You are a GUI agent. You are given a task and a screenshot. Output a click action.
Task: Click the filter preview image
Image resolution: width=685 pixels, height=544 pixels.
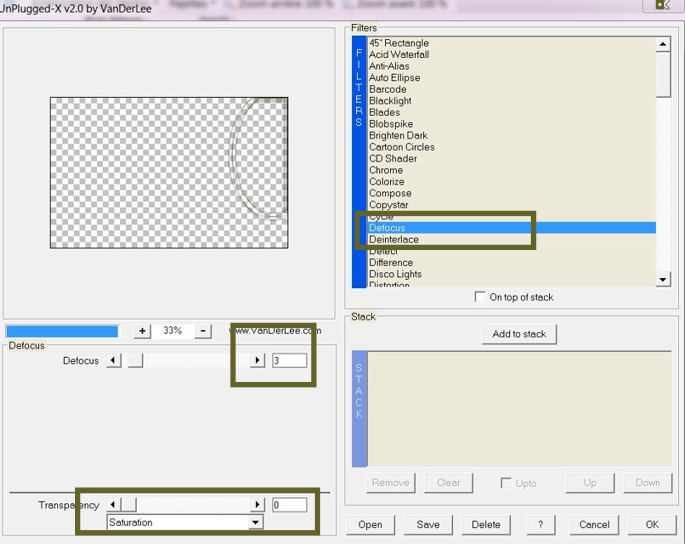coord(169,173)
